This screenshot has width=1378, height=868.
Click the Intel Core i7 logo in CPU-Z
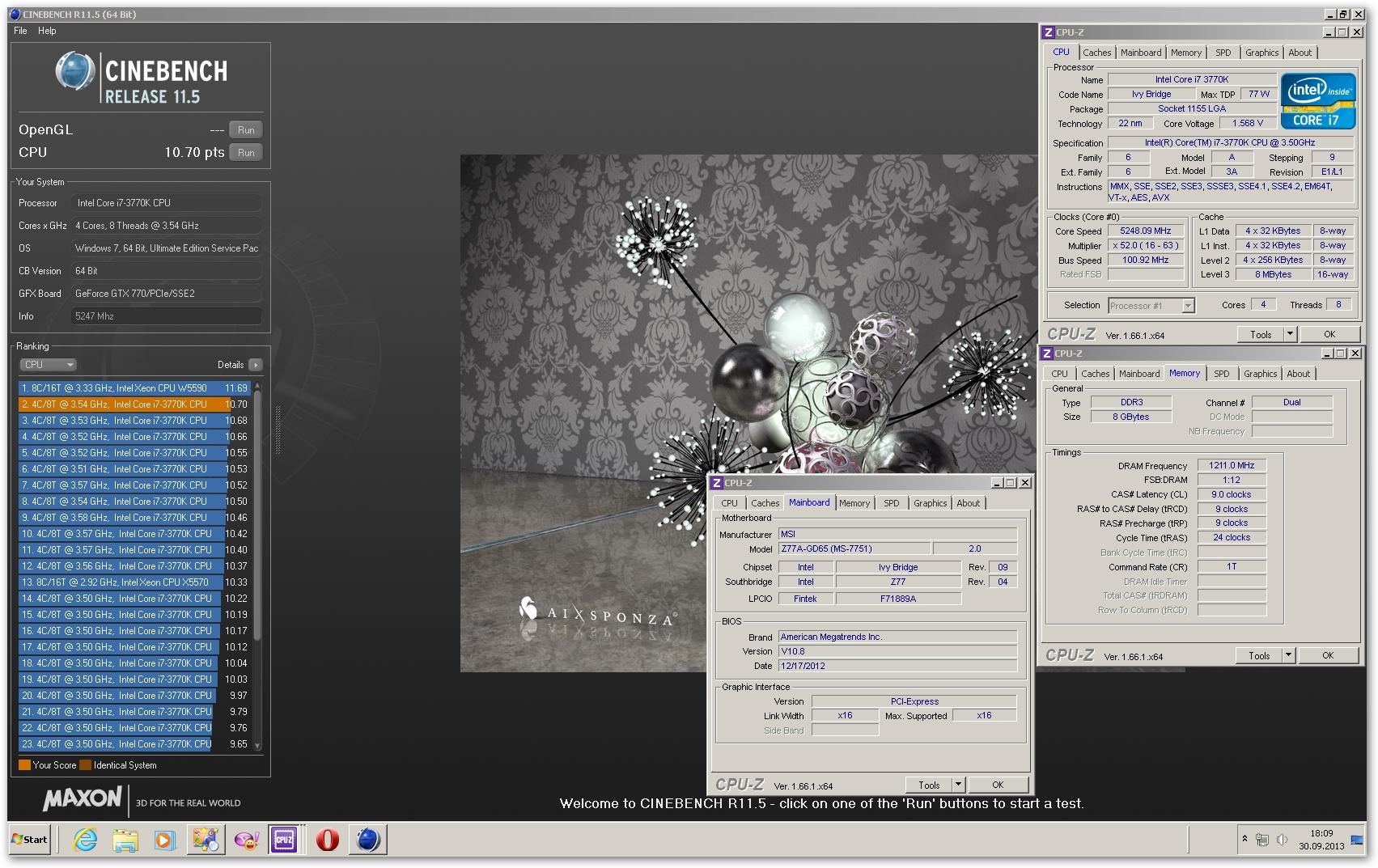(x=1317, y=101)
